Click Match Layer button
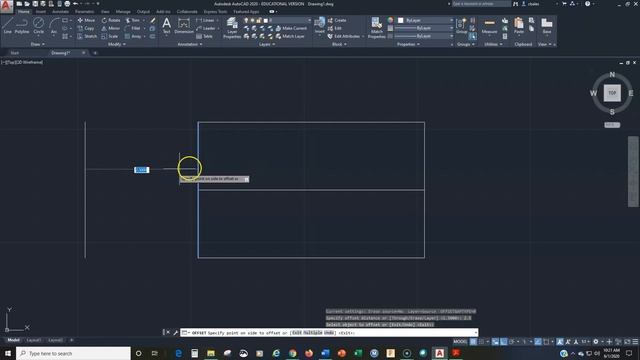Screen dimensions: 640x360 [x=290, y=36]
